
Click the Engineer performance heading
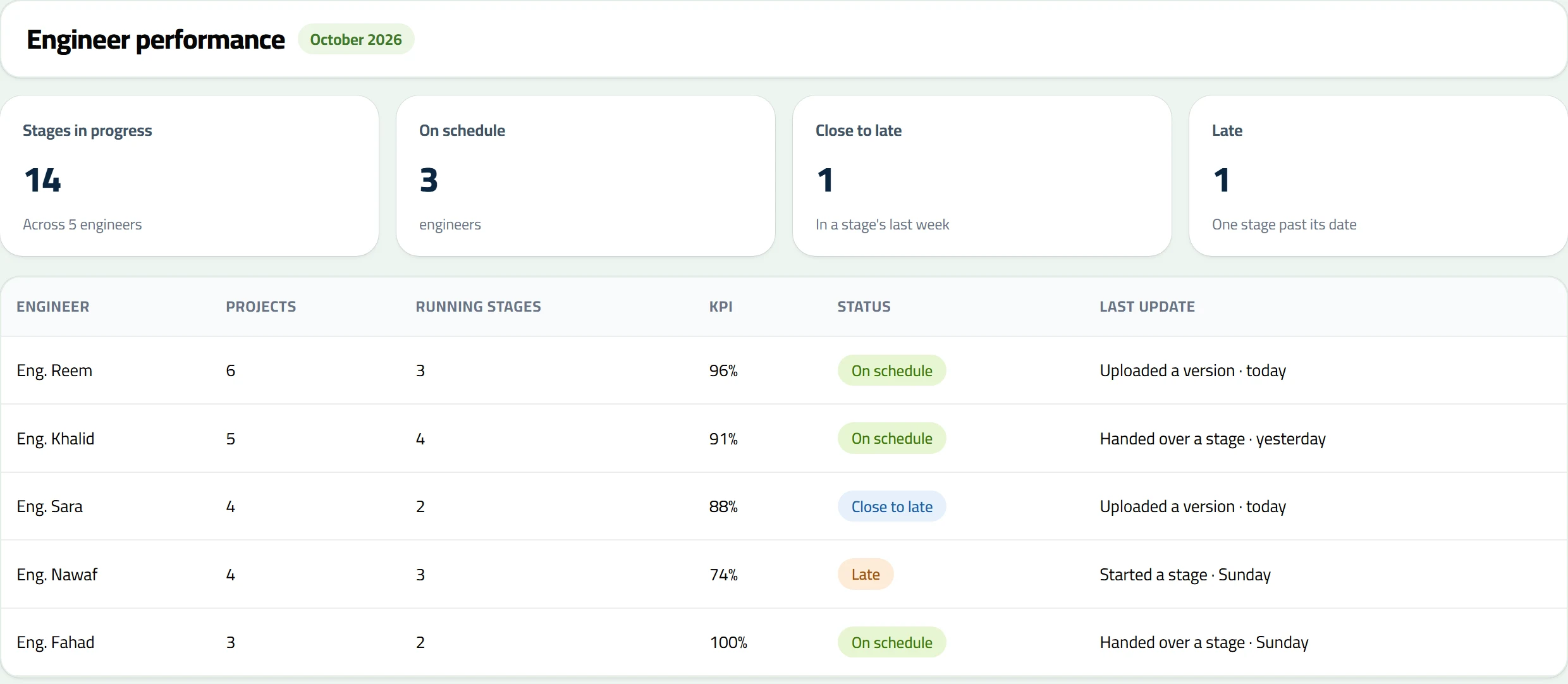(156, 39)
